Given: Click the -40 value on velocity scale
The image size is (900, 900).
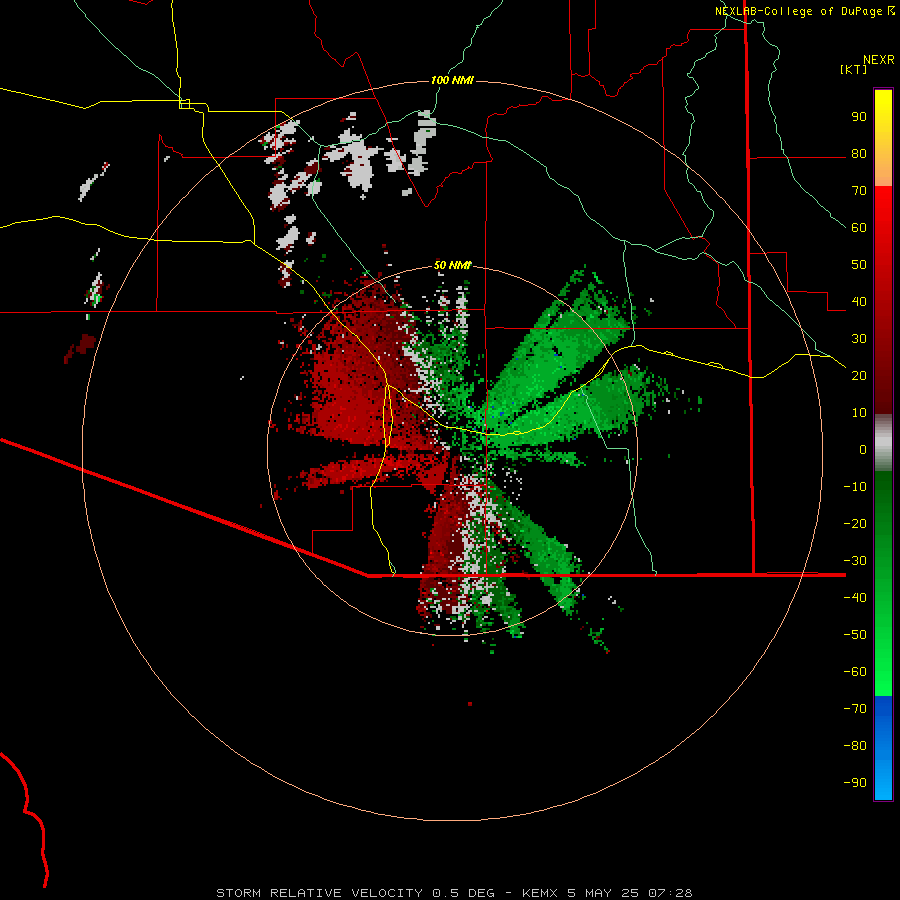Looking at the screenshot, I should (855, 598).
